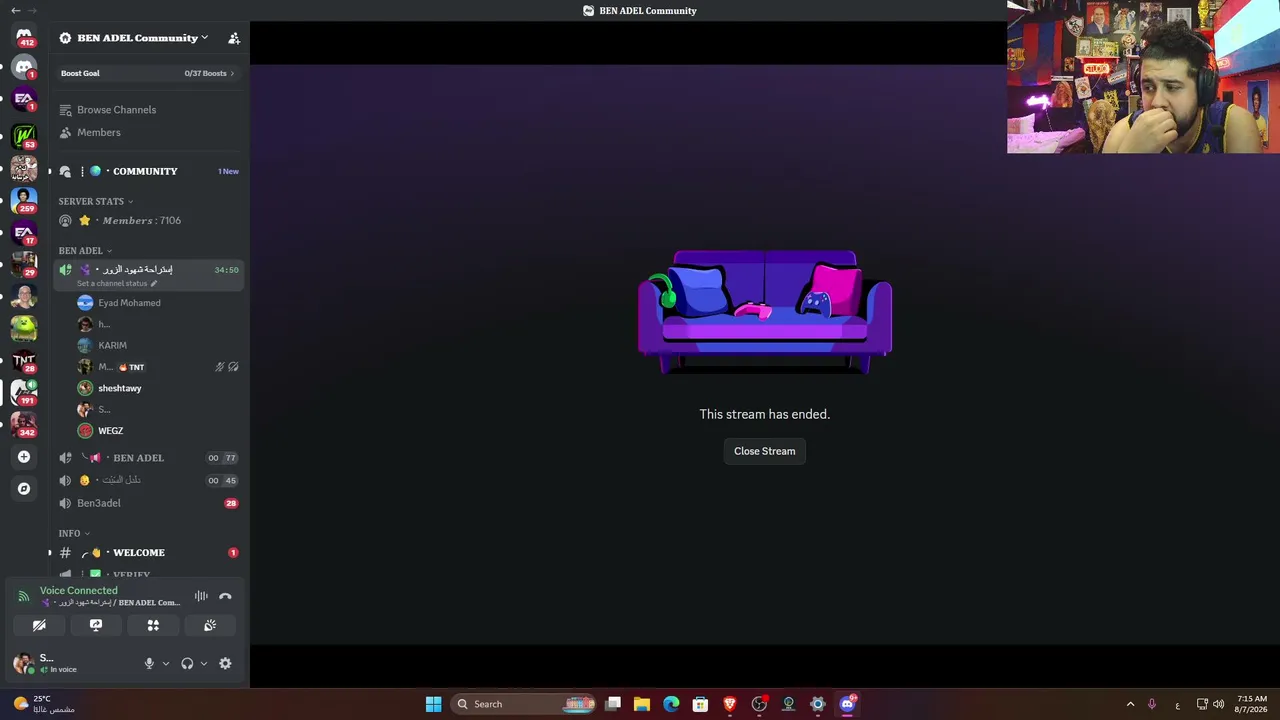Join voice channel with 00 45 limit
This screenshot has width=1280, height=720.
tap(148, 480)
